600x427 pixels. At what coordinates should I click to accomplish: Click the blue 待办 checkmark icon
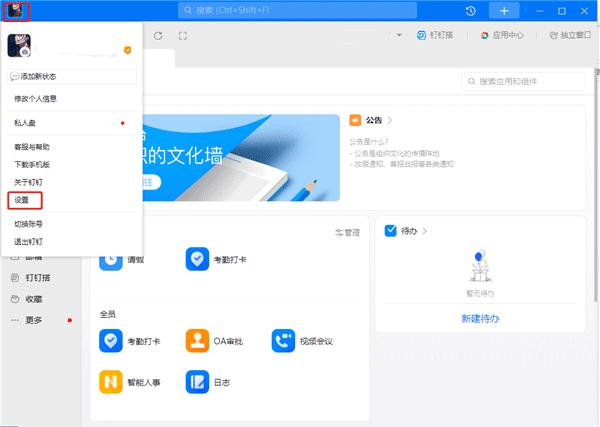pos(390,231)
